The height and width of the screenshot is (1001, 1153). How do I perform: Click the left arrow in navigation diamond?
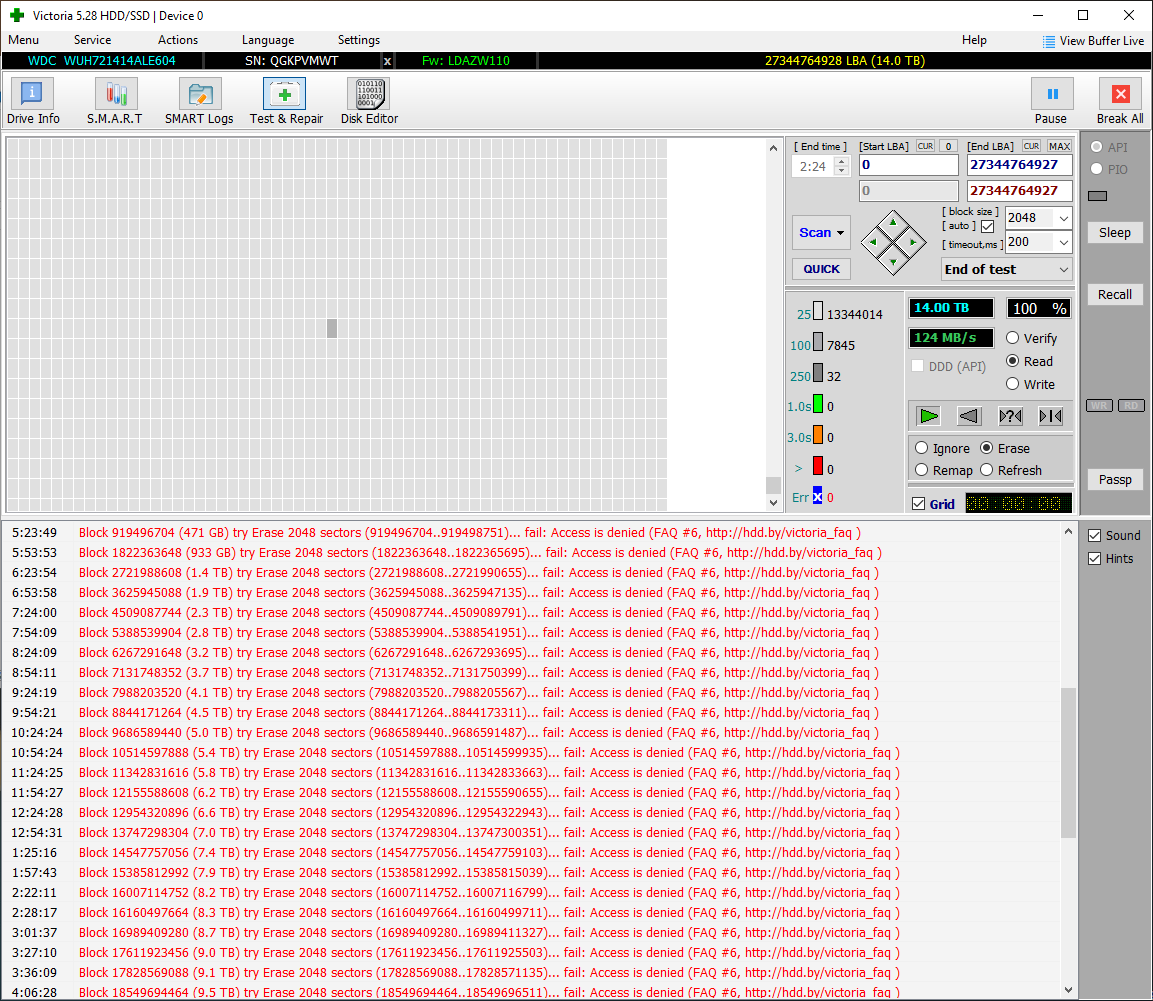pyautogui.click(x=873, y=242)
